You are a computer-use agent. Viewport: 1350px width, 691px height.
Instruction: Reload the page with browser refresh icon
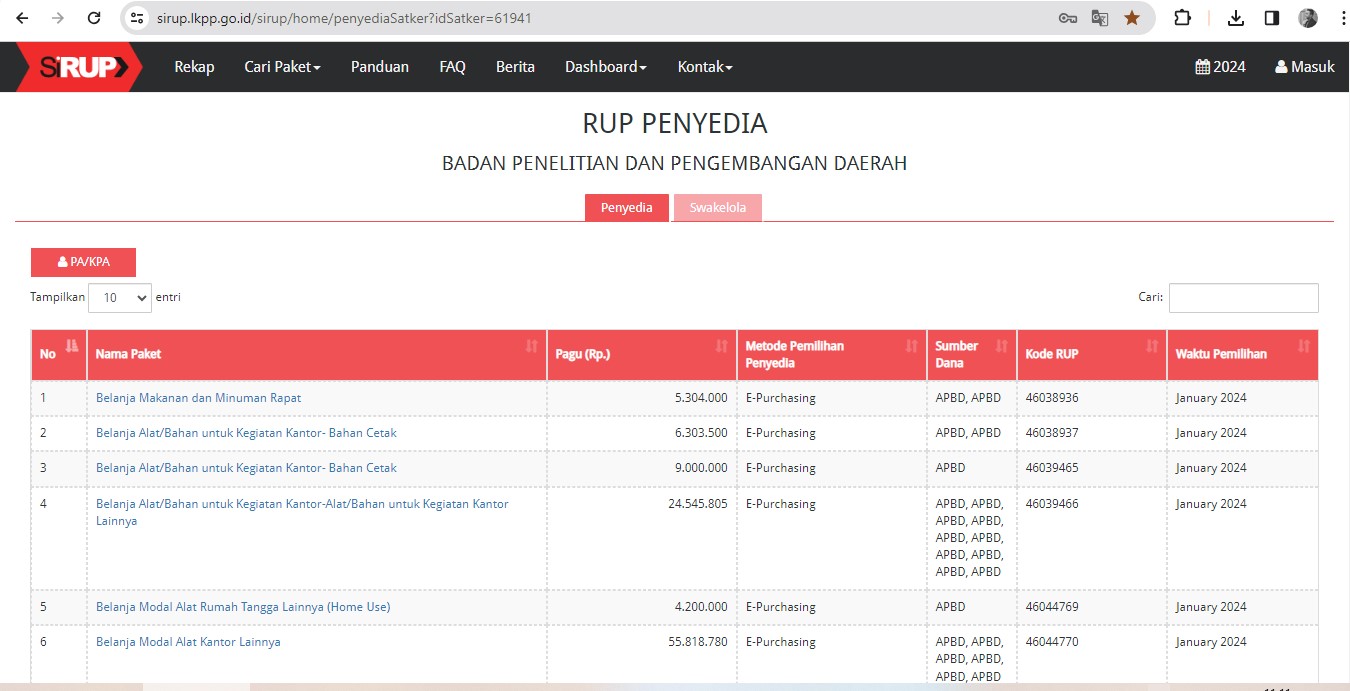[94, 18]
